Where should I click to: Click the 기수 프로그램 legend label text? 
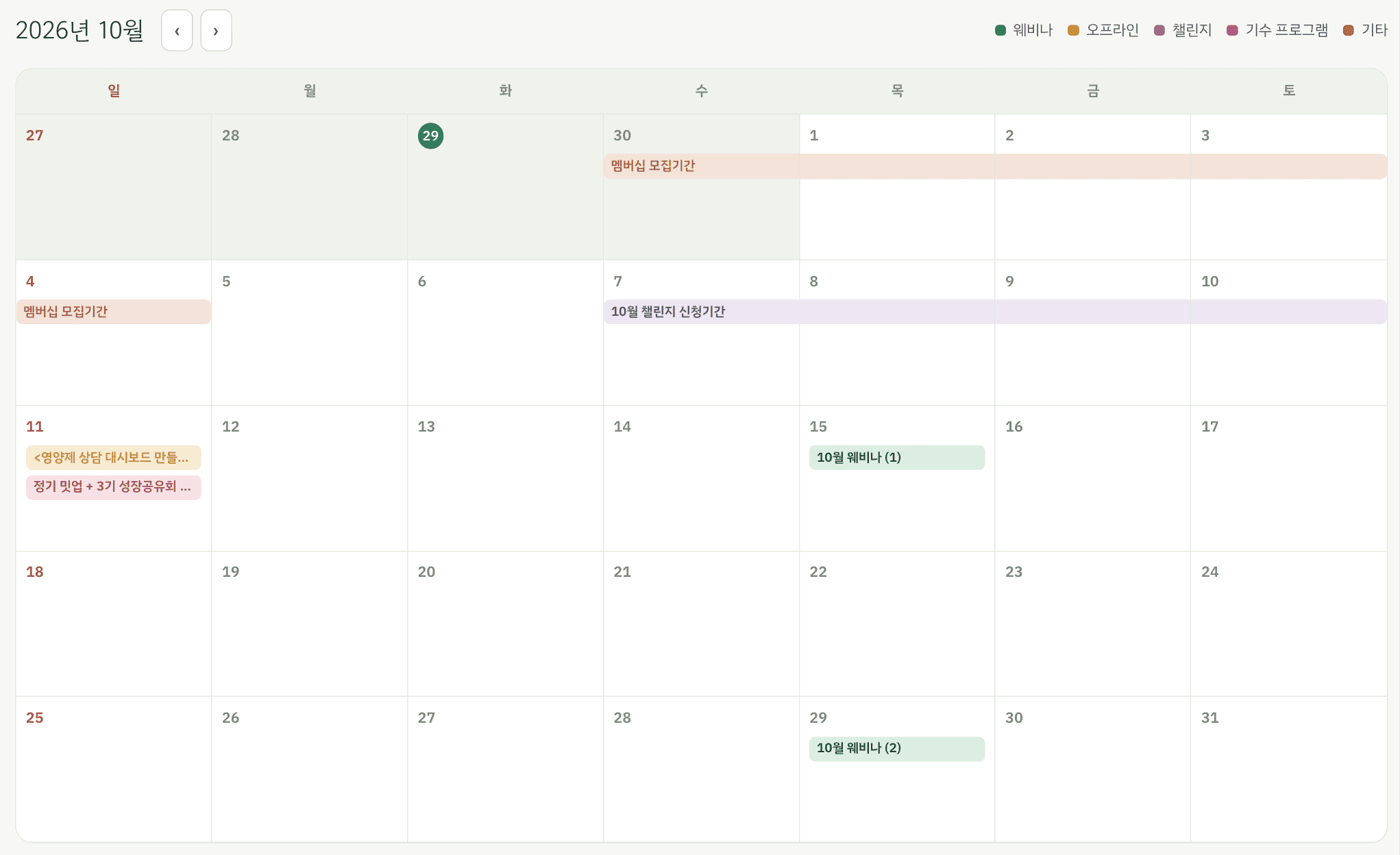click(x=1286, y=30)
